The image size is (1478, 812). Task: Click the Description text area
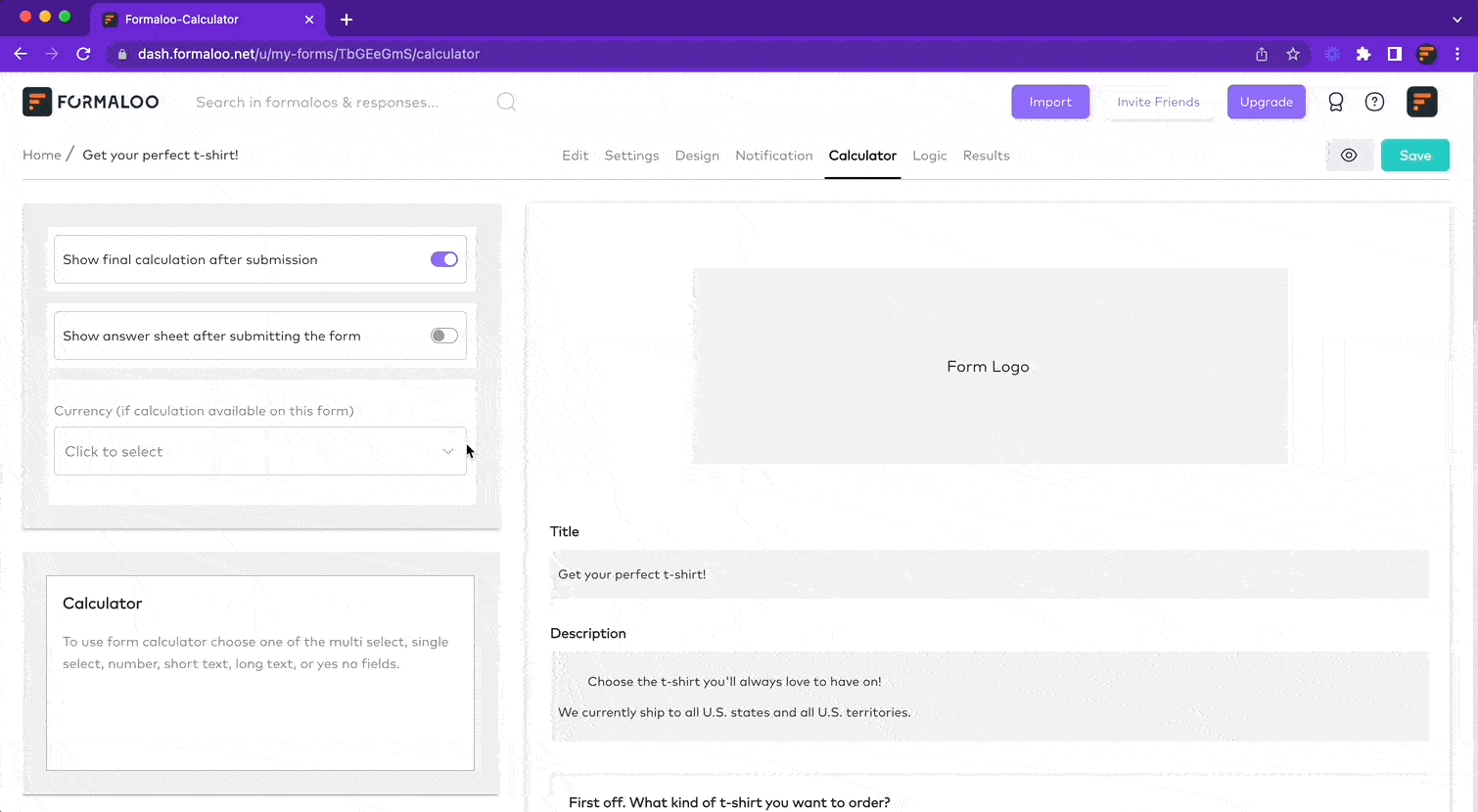pyautogui.click(x=990, y=697)
